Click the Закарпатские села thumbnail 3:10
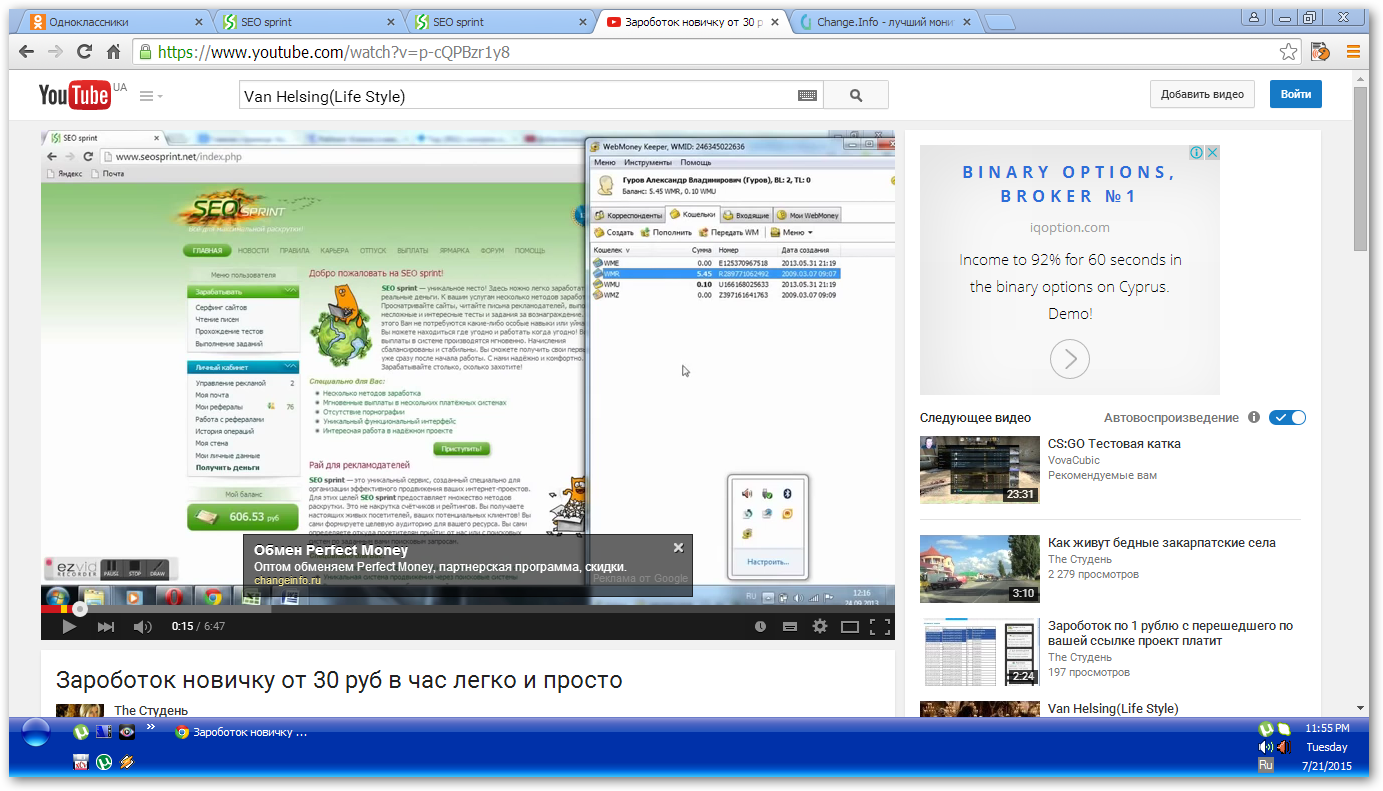 pyautogui.click(x=980, y=569)
